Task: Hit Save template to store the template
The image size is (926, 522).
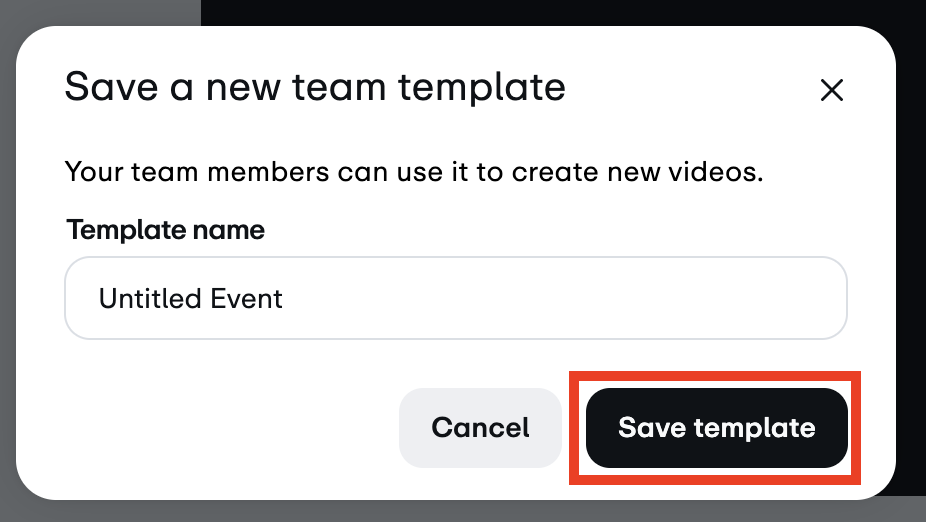Action: pos(716,428)
